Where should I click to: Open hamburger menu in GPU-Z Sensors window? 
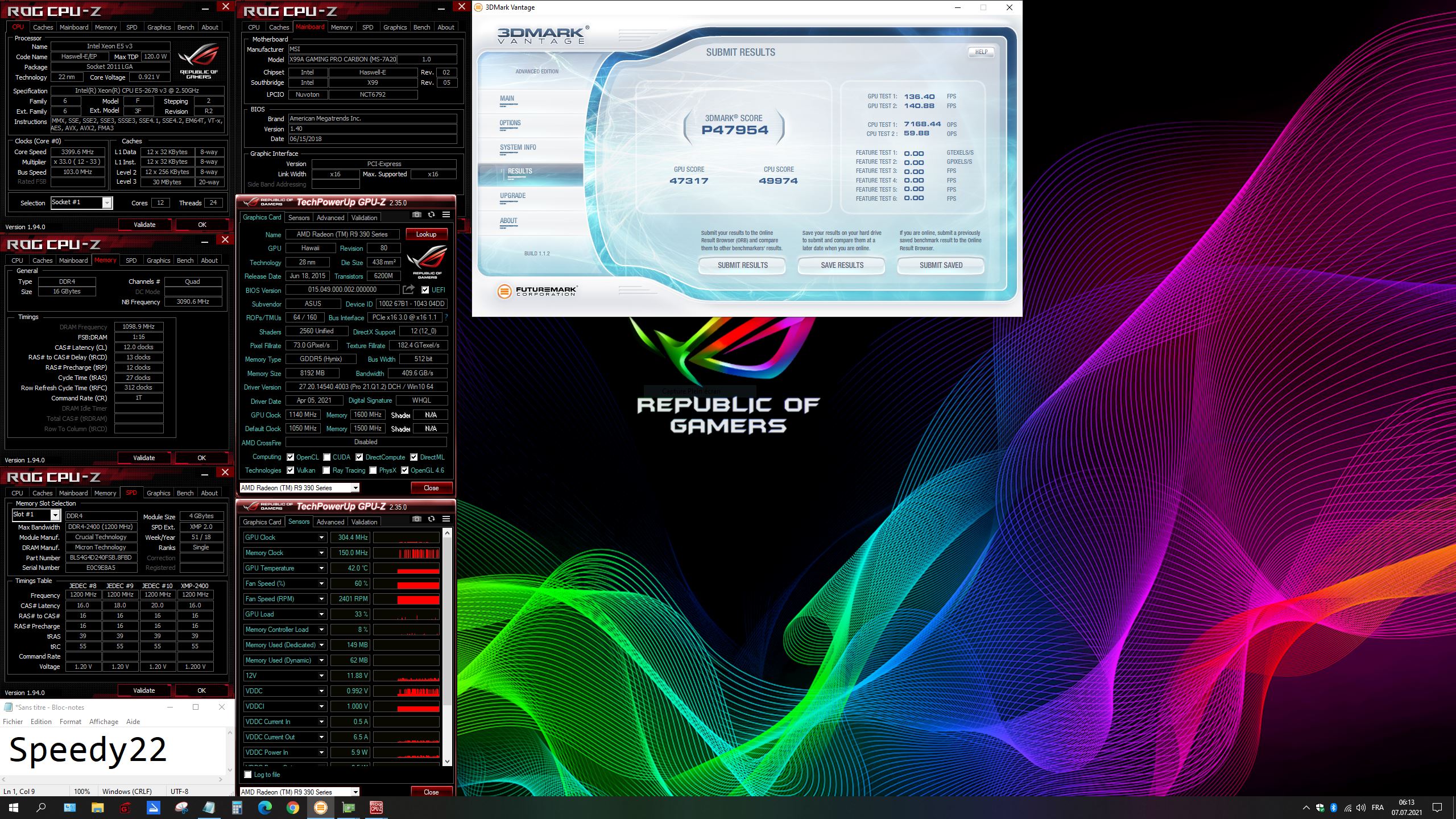[x=446, y=519]
